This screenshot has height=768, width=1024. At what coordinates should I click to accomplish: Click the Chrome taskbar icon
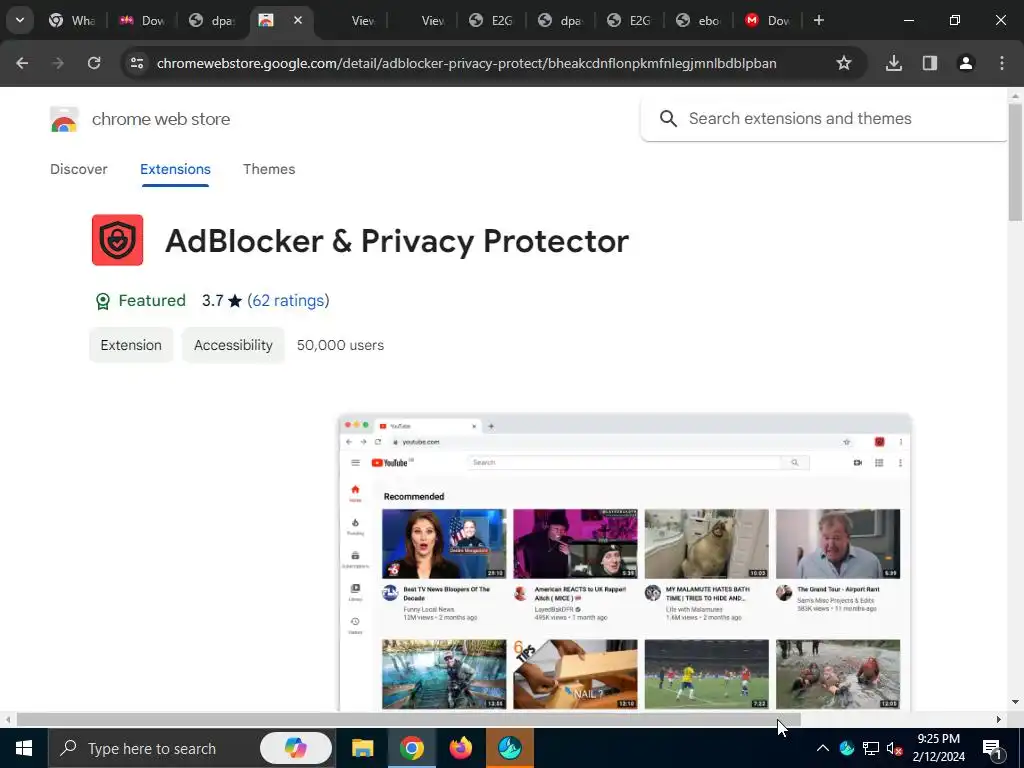tap(411, 748)
